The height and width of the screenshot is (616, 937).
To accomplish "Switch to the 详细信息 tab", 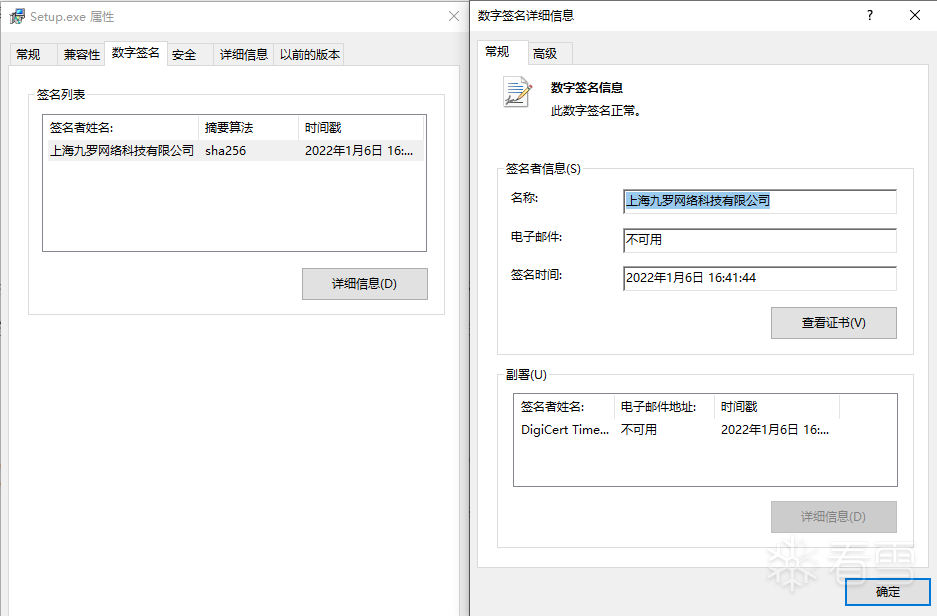I will [x=244, y=54].
